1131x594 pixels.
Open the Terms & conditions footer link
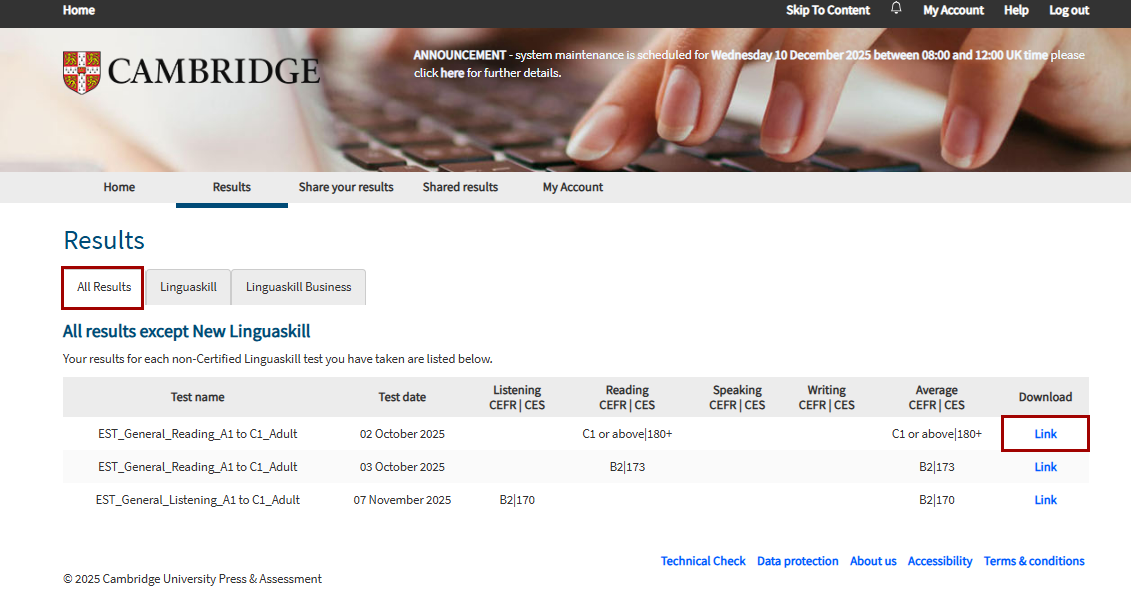coord(1033,561)
